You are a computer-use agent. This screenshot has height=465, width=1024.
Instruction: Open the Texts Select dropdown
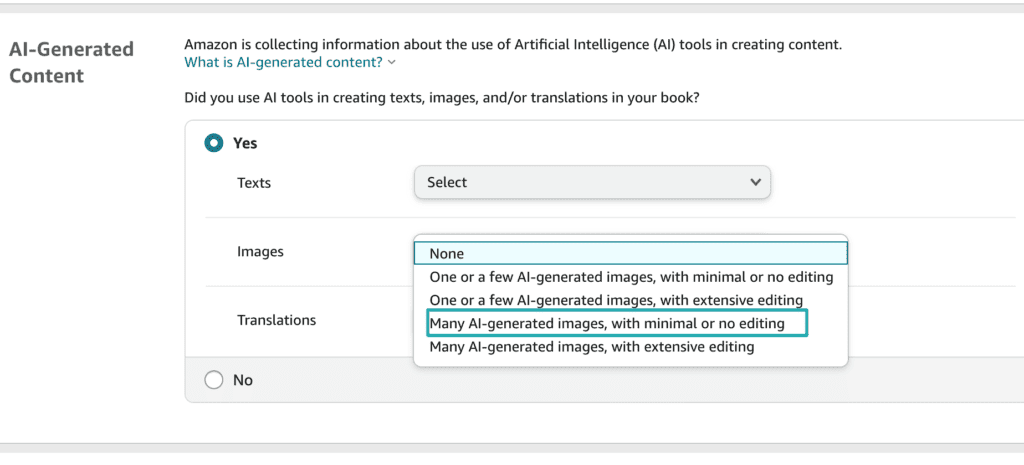click(592, 182)
